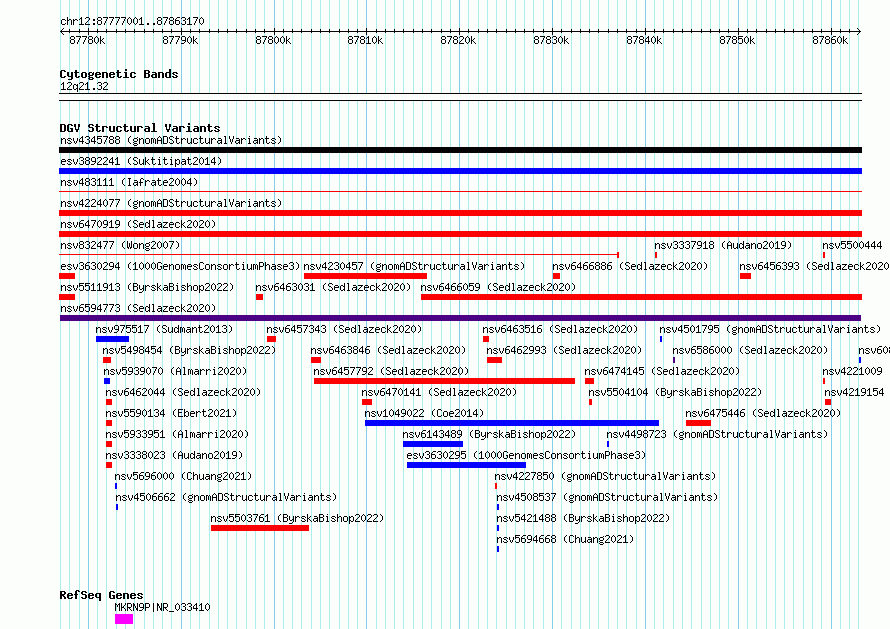Screen dimensions: 890x629
Task: Open nsv6463516 (Sedlazeck2020) label
Action: click(x=560, y=329)
